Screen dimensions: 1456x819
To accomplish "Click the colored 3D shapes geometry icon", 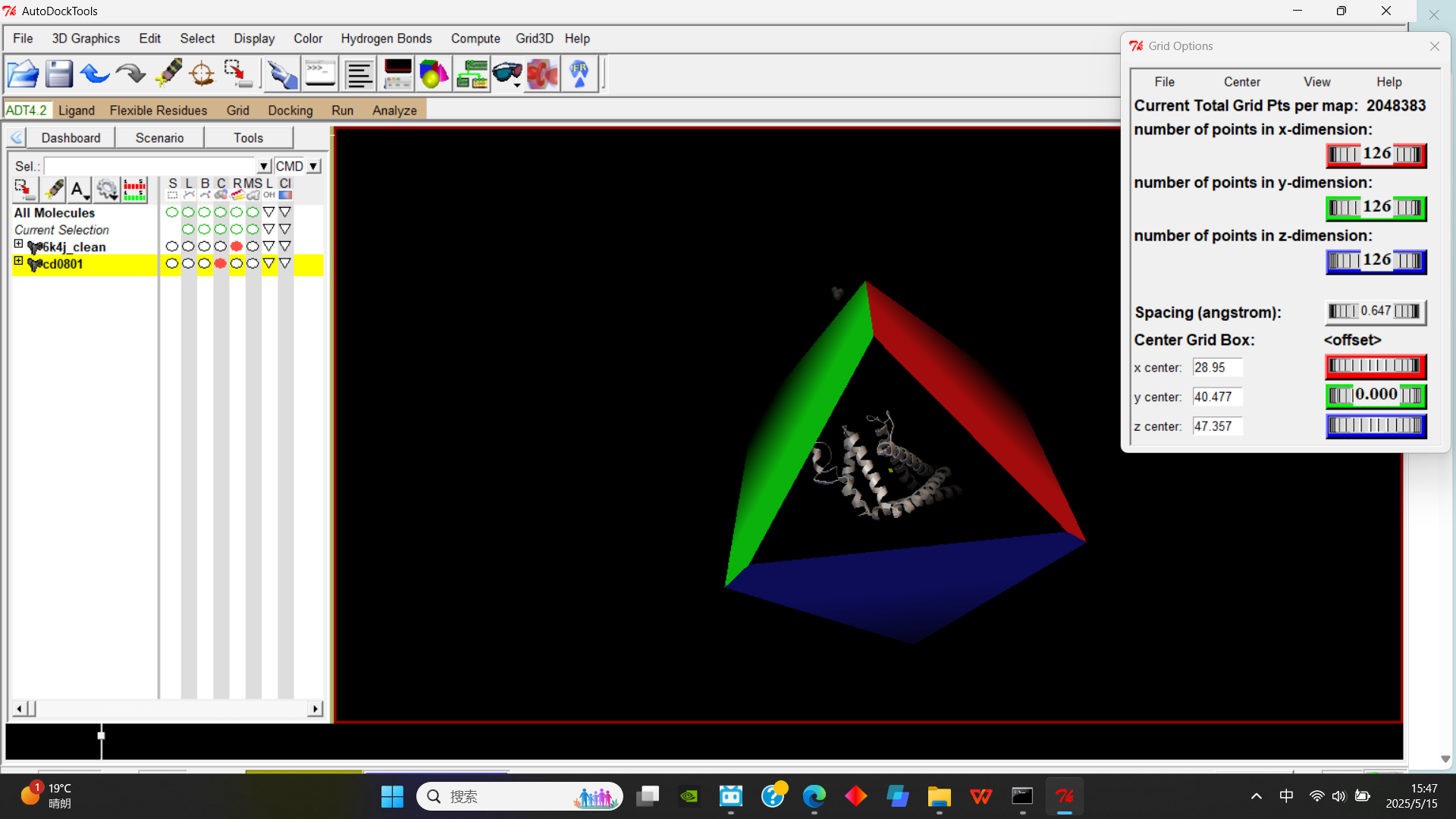I will pyautogui.click(x=433, y=74).
